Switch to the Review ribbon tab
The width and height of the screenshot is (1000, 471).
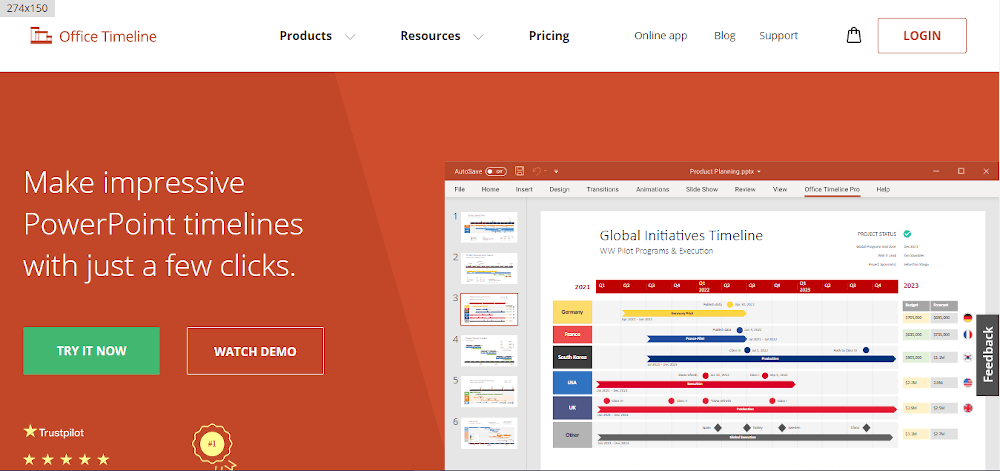click(745, 189)
